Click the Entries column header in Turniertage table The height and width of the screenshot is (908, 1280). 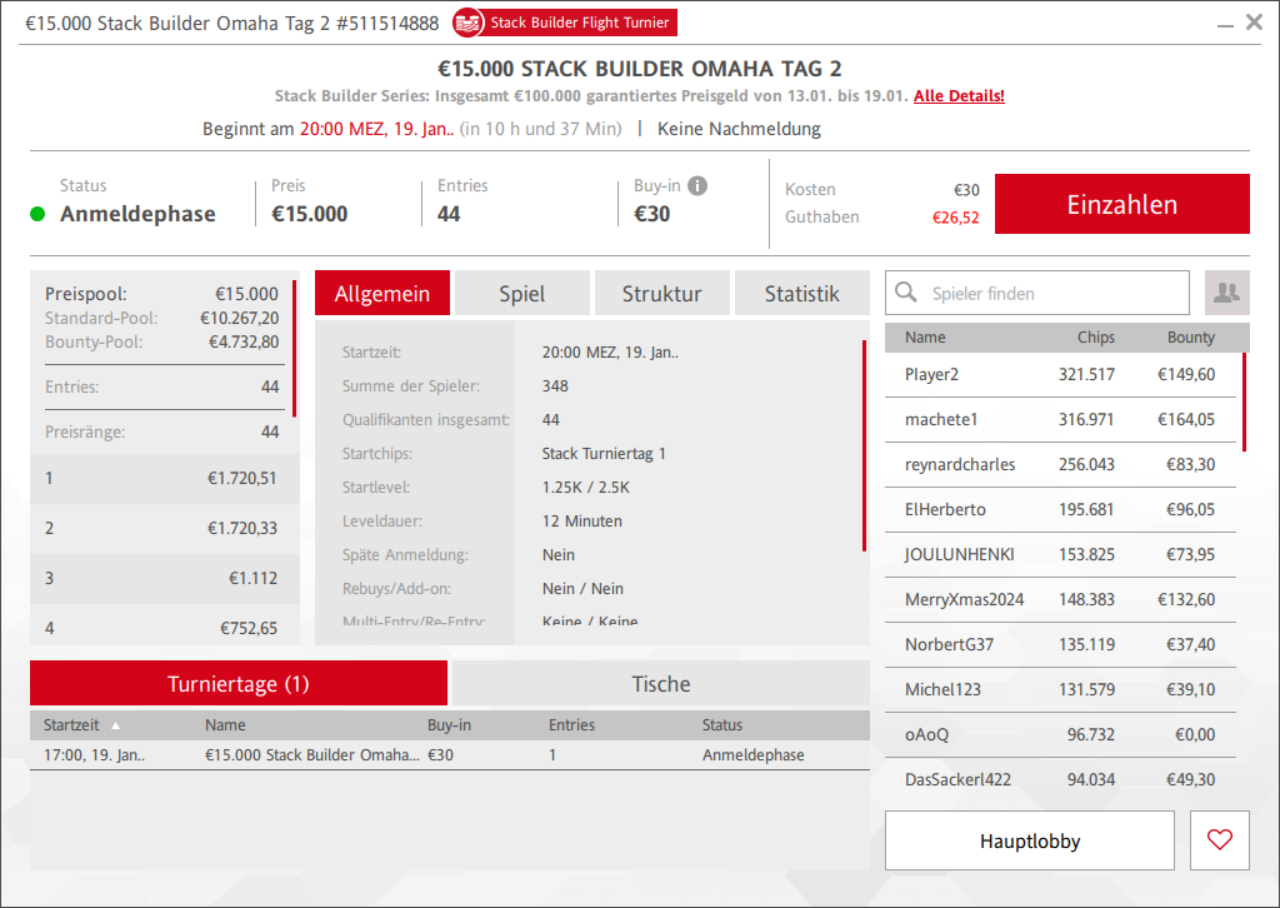click(572, 725)
